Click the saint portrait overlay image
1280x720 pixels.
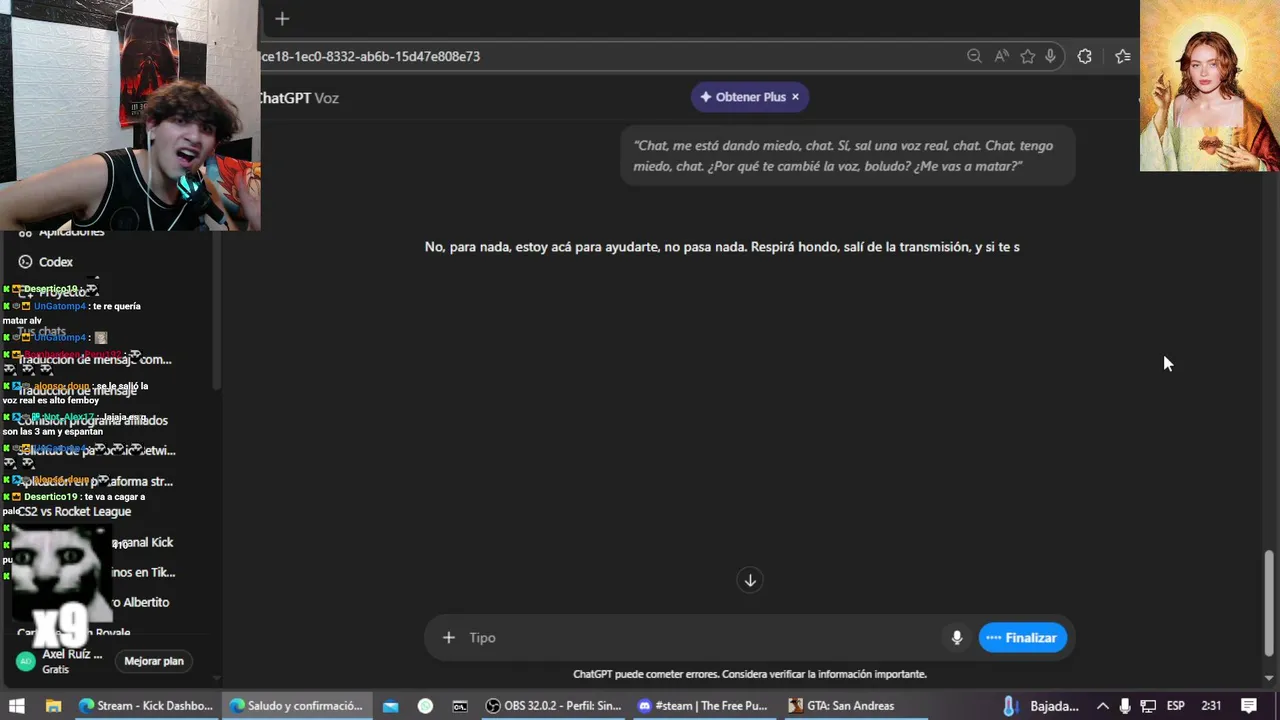[1210, 86]
